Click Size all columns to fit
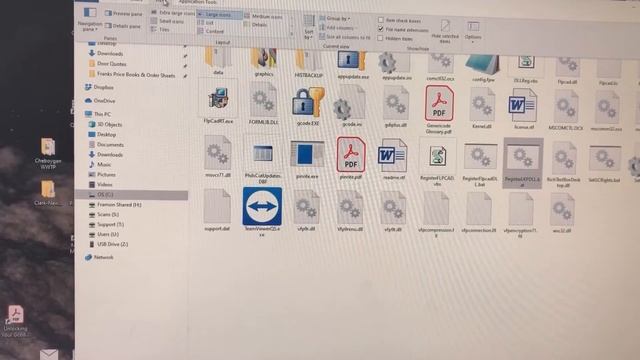Screen dimensions: 640x360 point(345,37)
